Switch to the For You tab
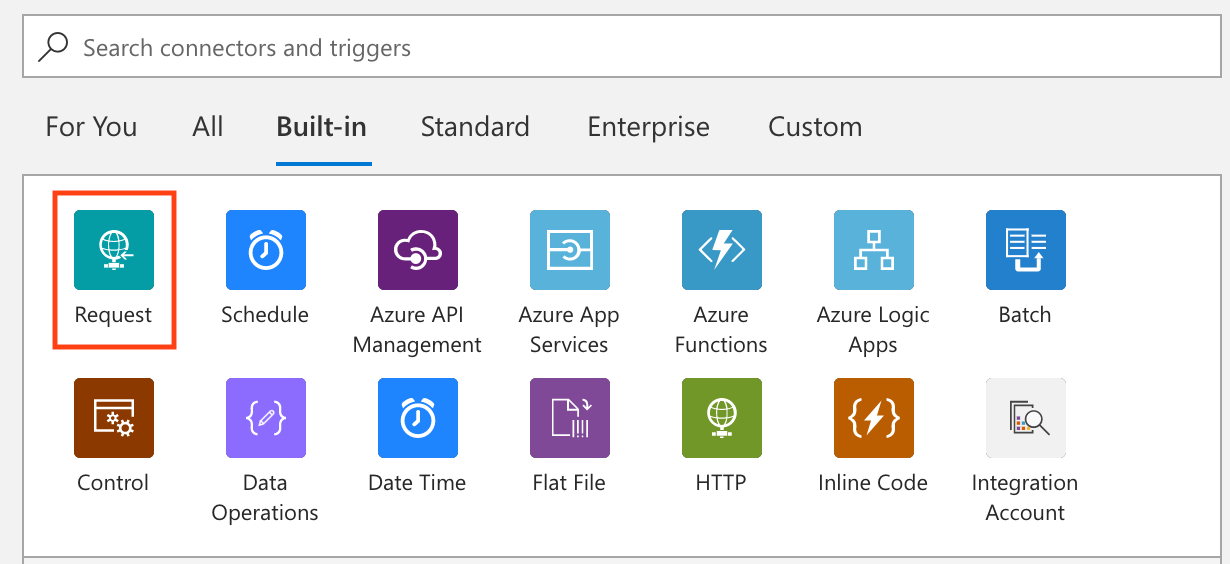 click(91, 127)
